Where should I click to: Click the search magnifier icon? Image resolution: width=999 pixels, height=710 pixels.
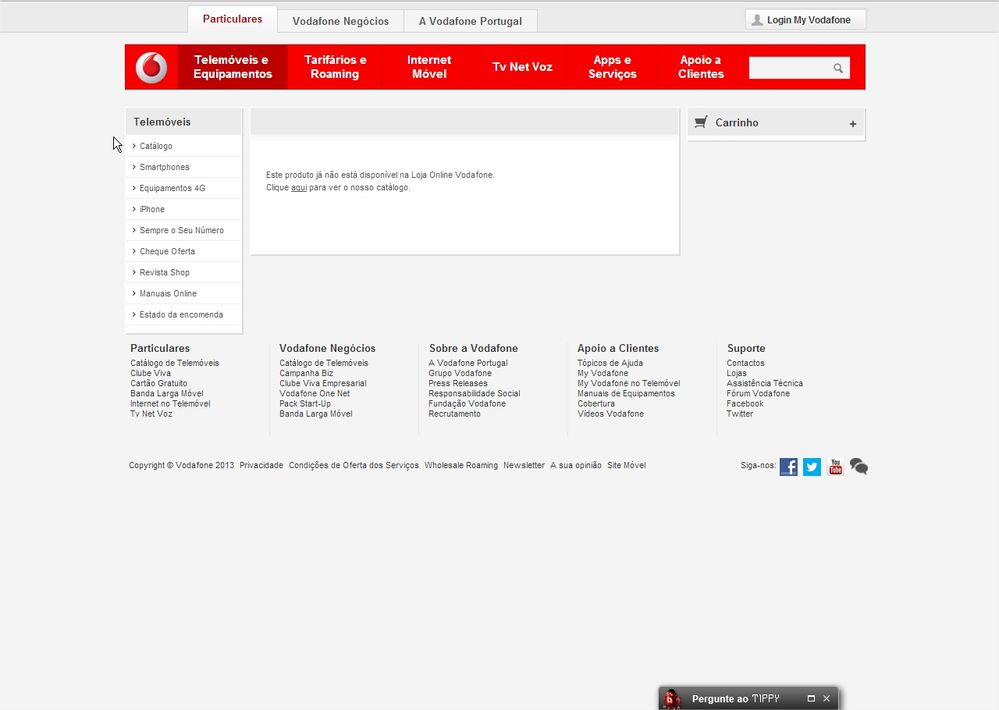838,68
